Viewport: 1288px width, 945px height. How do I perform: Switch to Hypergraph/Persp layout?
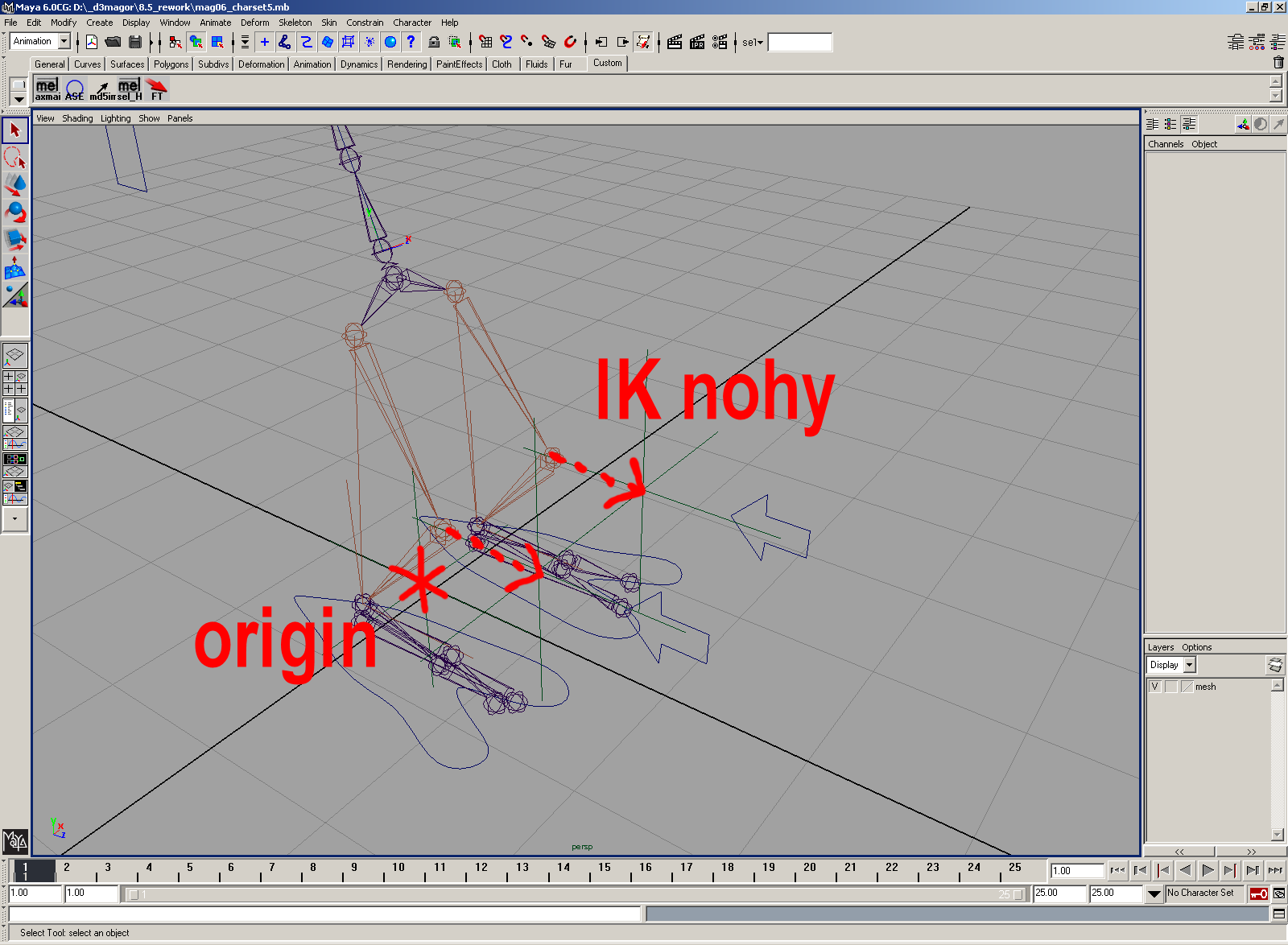pyautogui.click(x=15, y=465)
